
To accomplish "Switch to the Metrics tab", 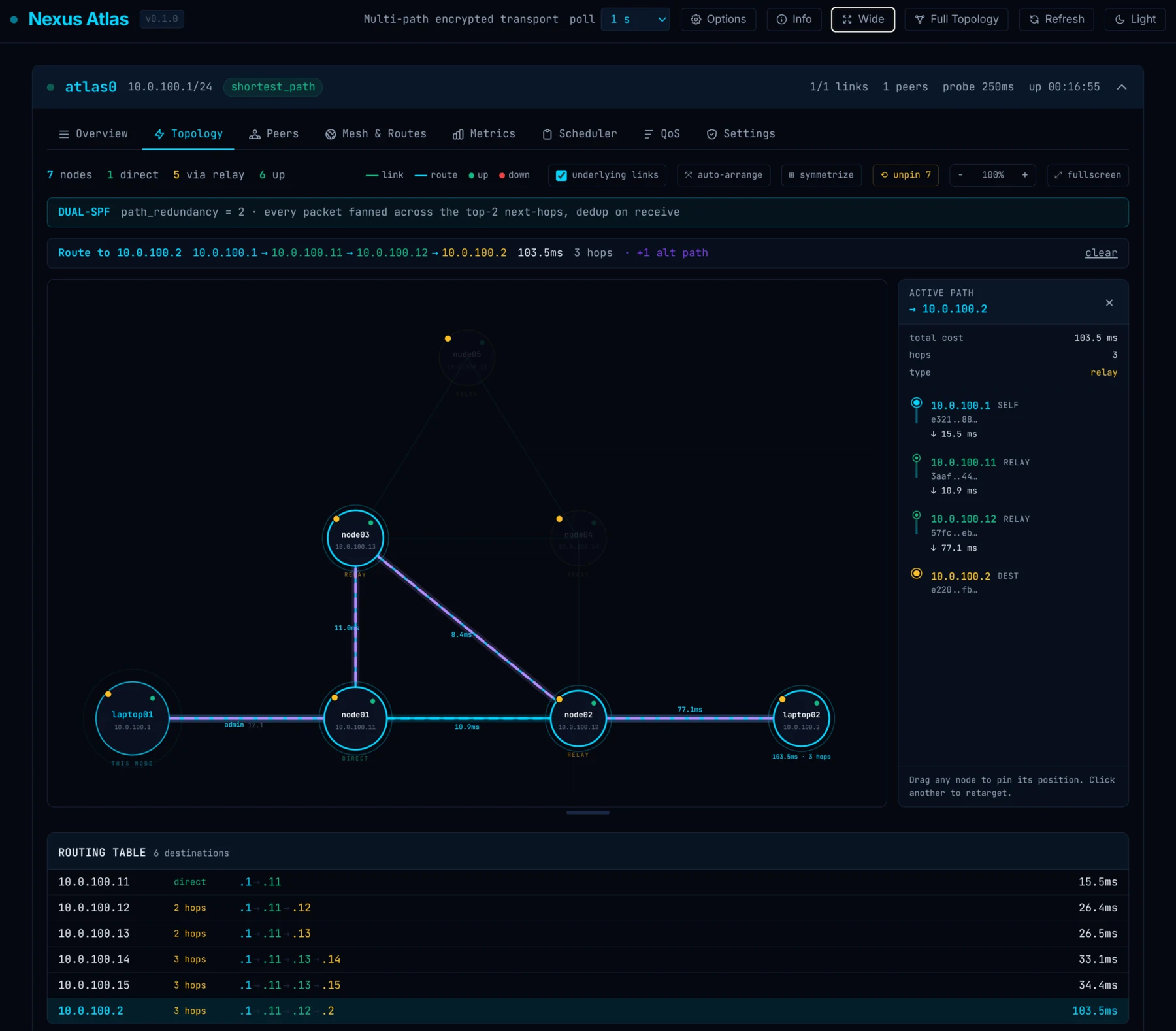I will pyautogui.click(x=484, y=134).
